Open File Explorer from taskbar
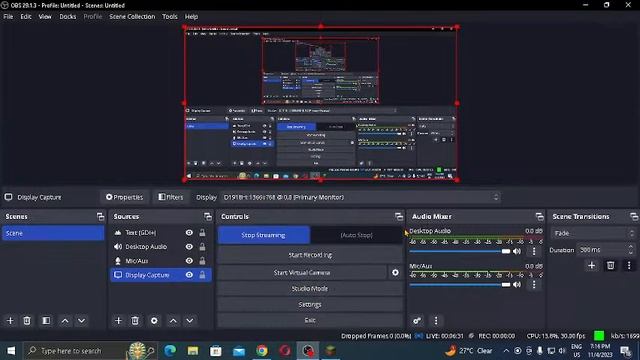Screen dimensions: 640x360 193,351
